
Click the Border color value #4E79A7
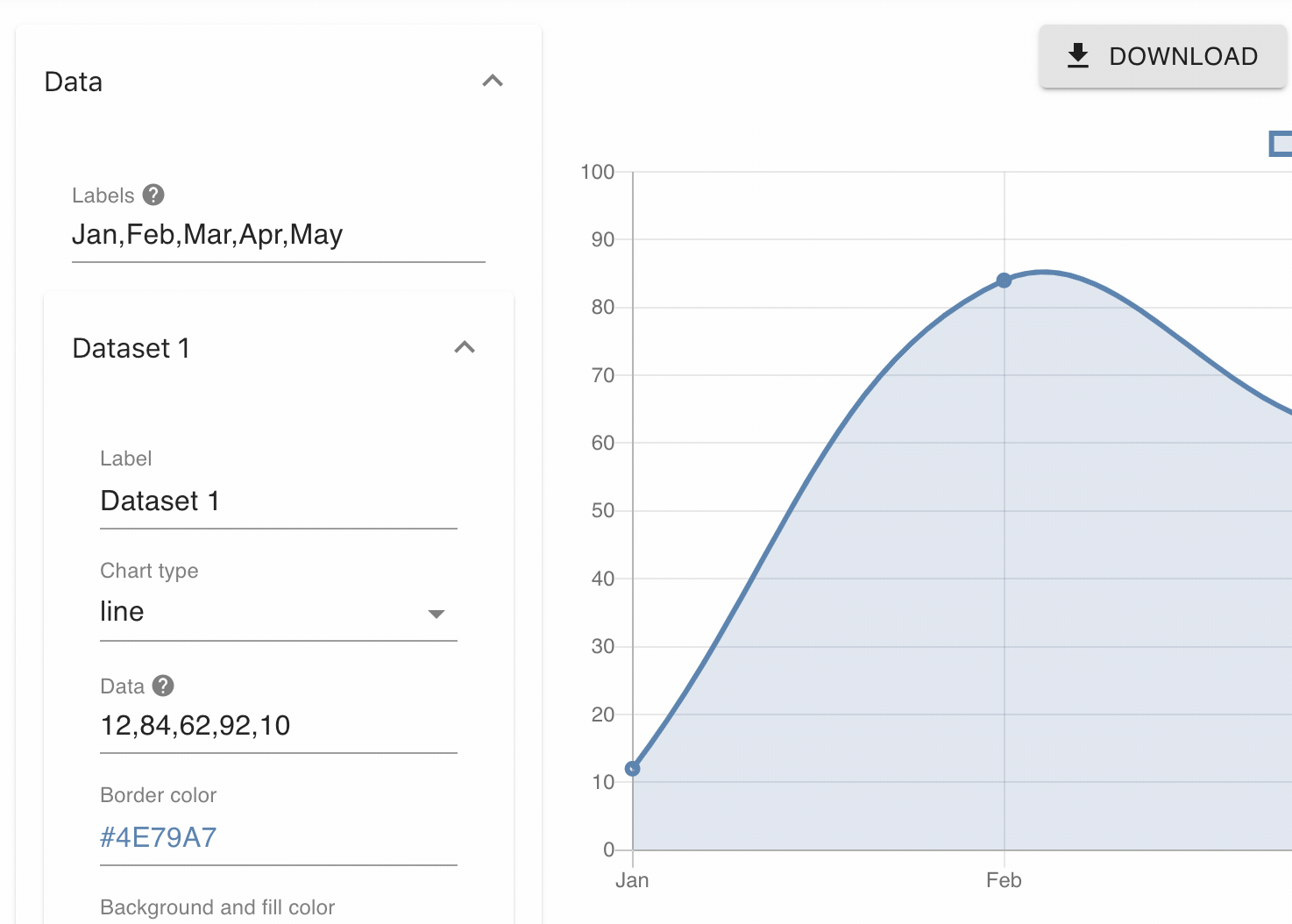[x=159, y=837]
